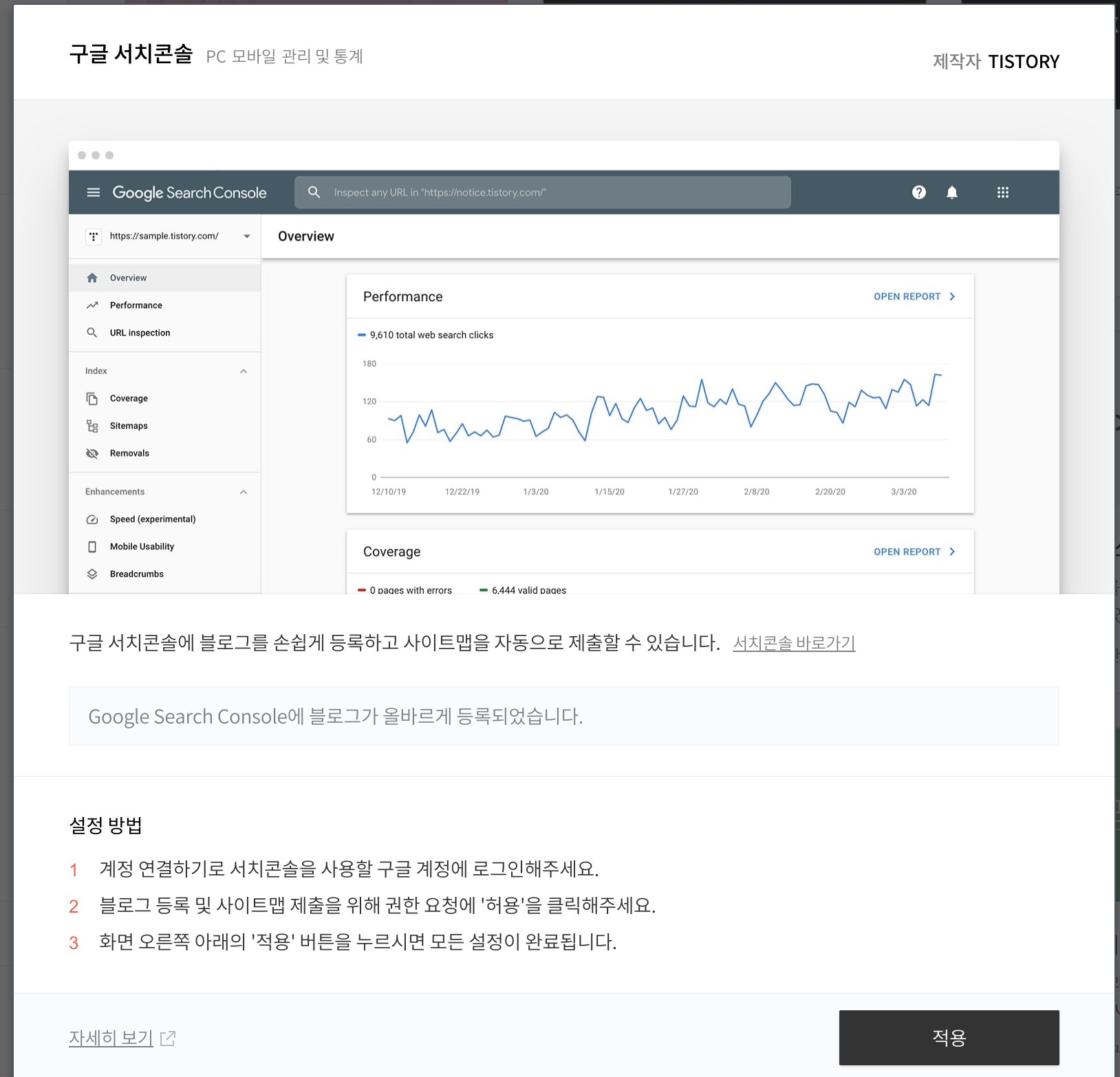Click the Speed gauge icon
Screen dimensions: 1120x1077
pos(92,519)
